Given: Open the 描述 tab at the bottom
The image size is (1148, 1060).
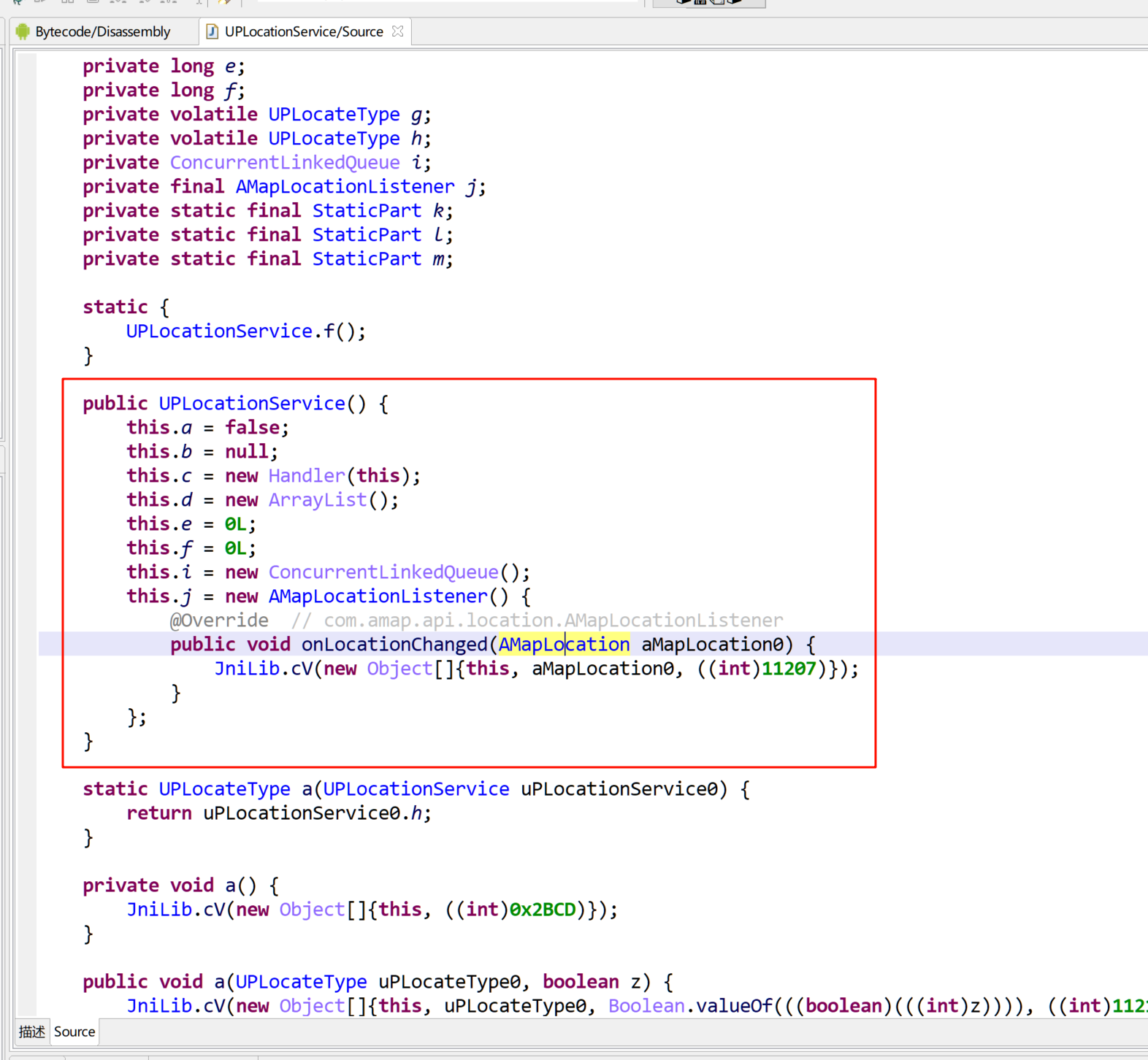Looking at the screenshot, I should coord(31,1032).
